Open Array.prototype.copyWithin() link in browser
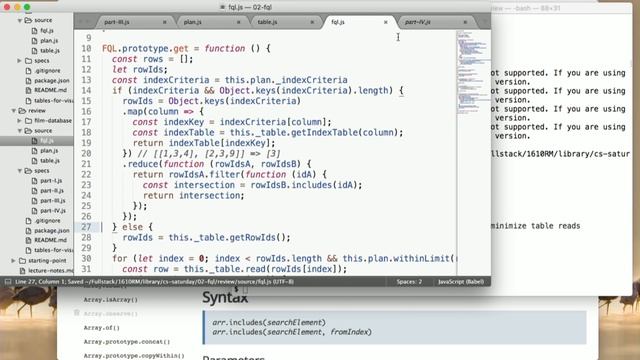 (x=134, y=356)
